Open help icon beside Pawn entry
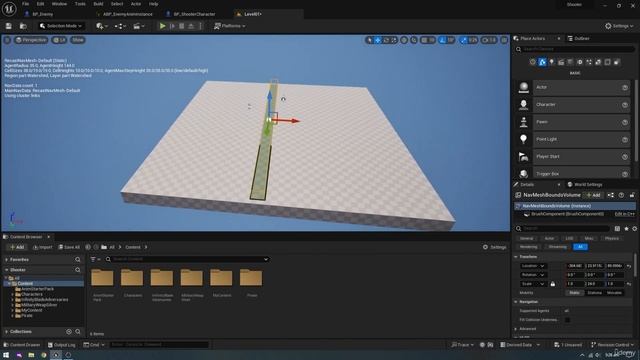 (x=624, y=122)
